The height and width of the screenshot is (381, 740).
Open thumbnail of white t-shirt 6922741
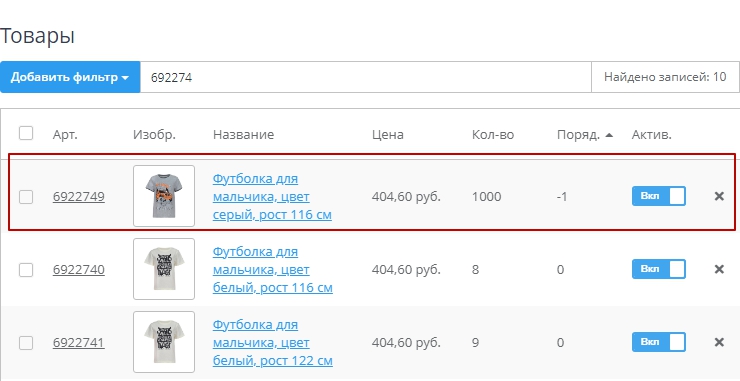[164, 342]
